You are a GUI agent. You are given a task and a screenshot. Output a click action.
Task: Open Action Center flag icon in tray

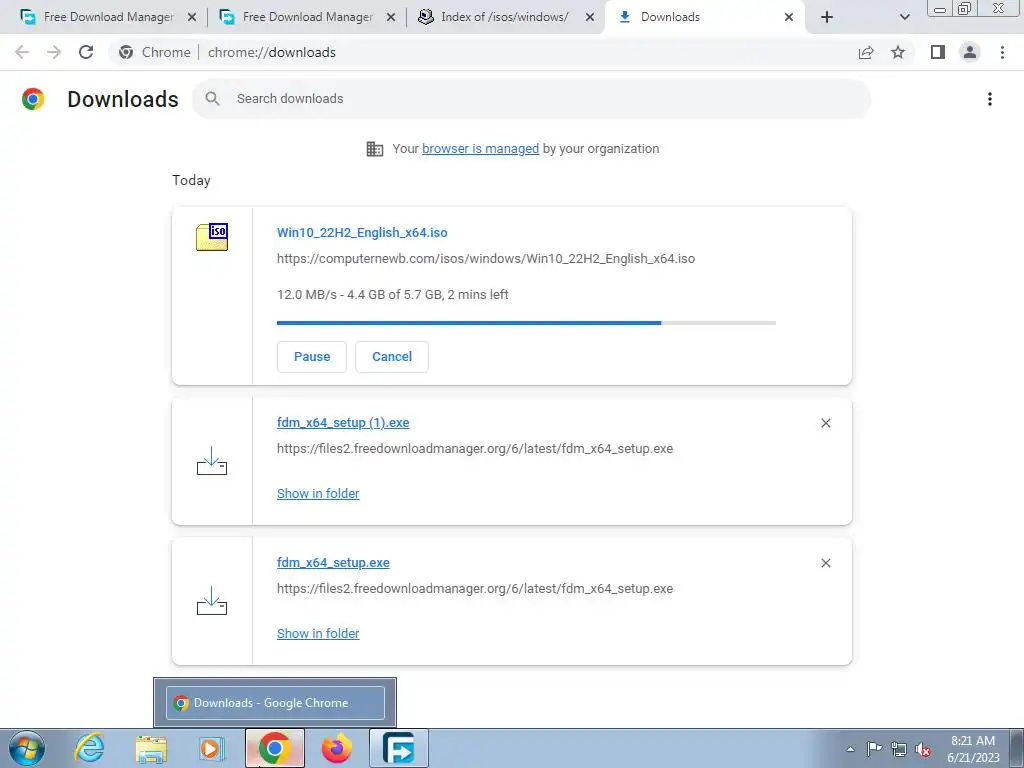[x=874, y=749]
